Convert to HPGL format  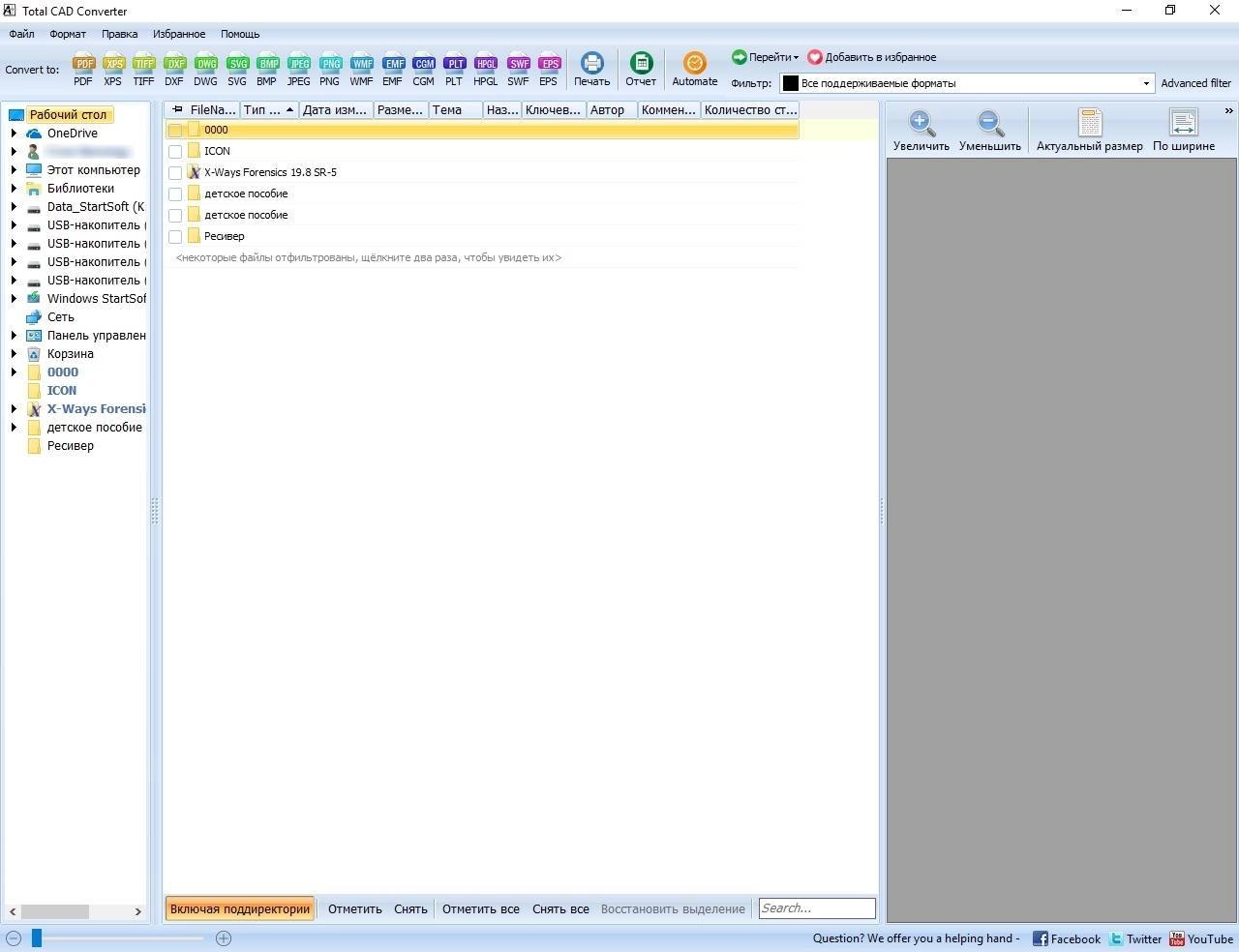click(486, 69)
